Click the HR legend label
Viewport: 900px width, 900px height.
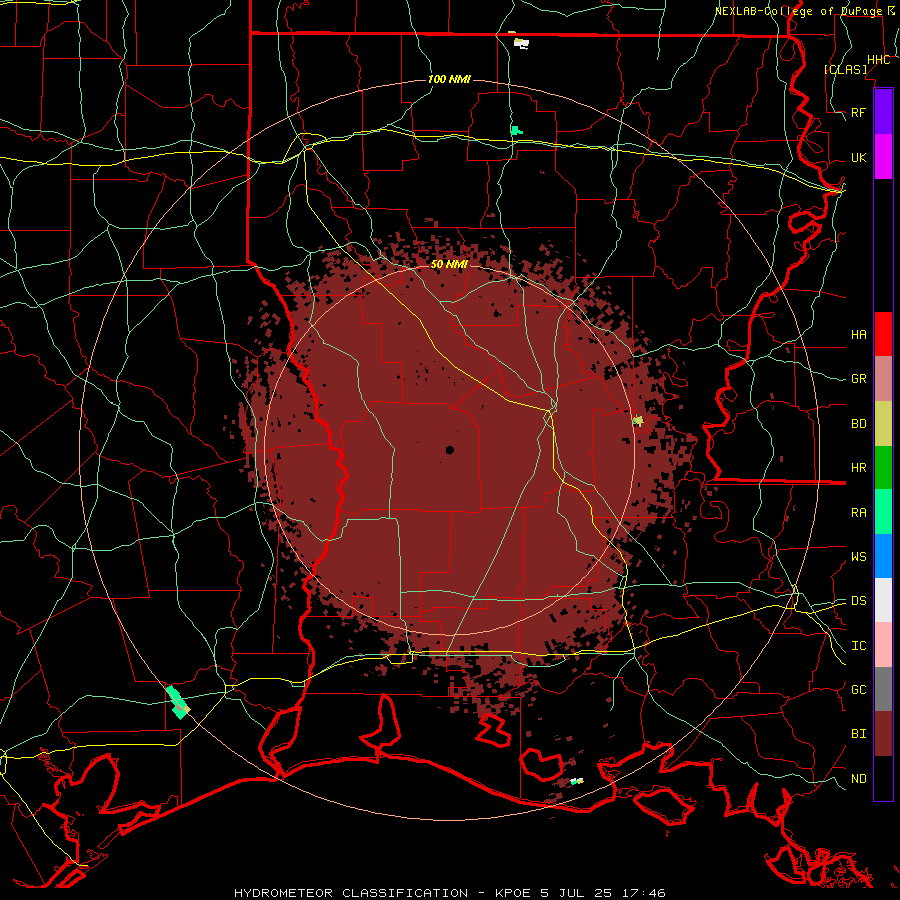pos(859,468)
